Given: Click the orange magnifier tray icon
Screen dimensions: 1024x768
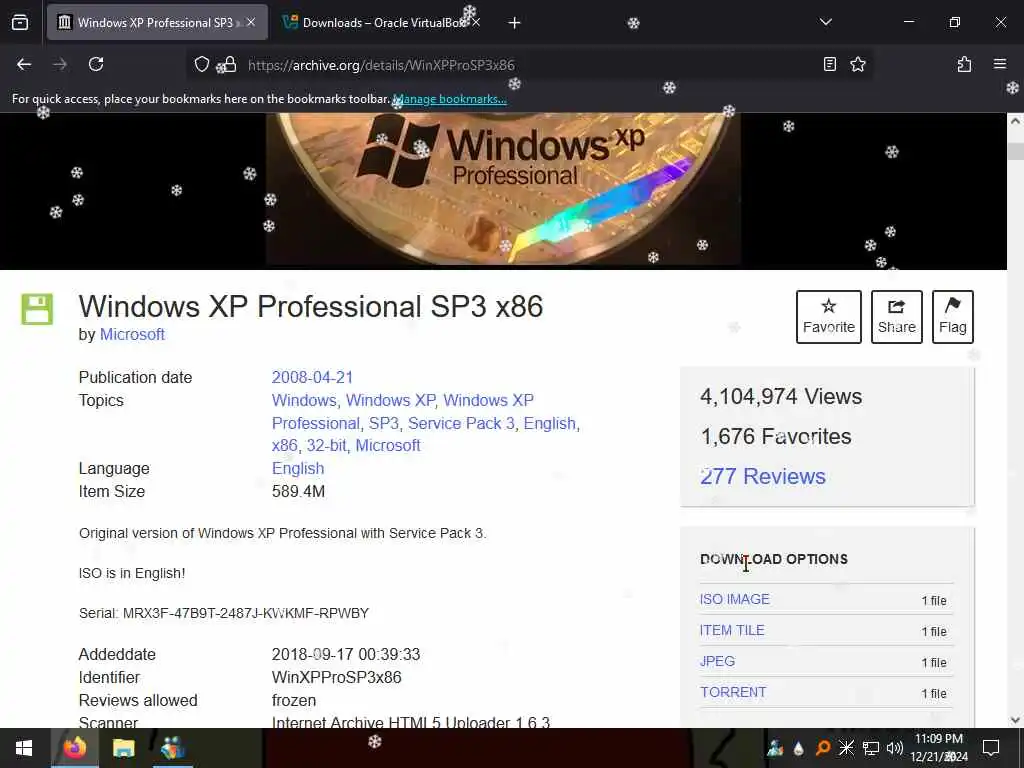Looking at the screenshot, I should (823, 748).
